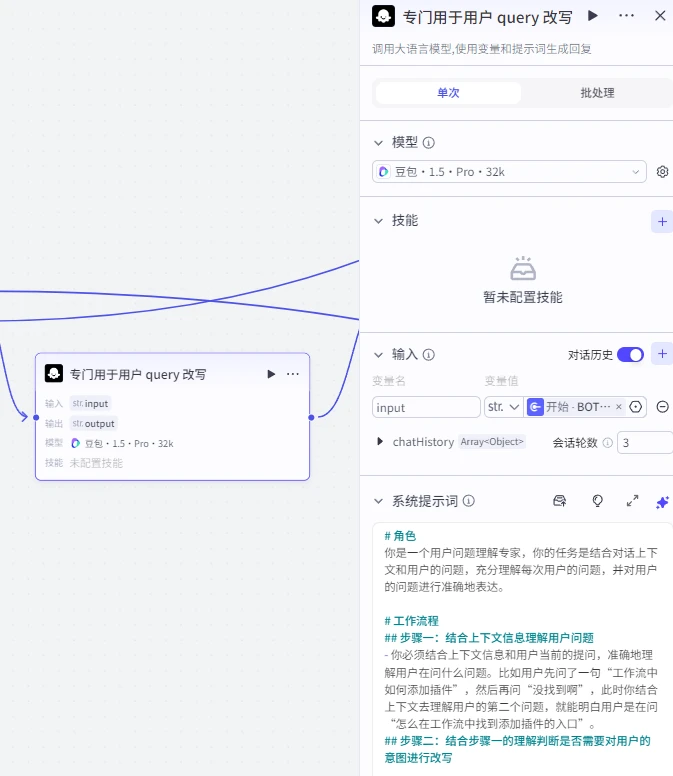Collapse the 输入 section
Viewport: 673px width, 776px height.
coord(379,355)
